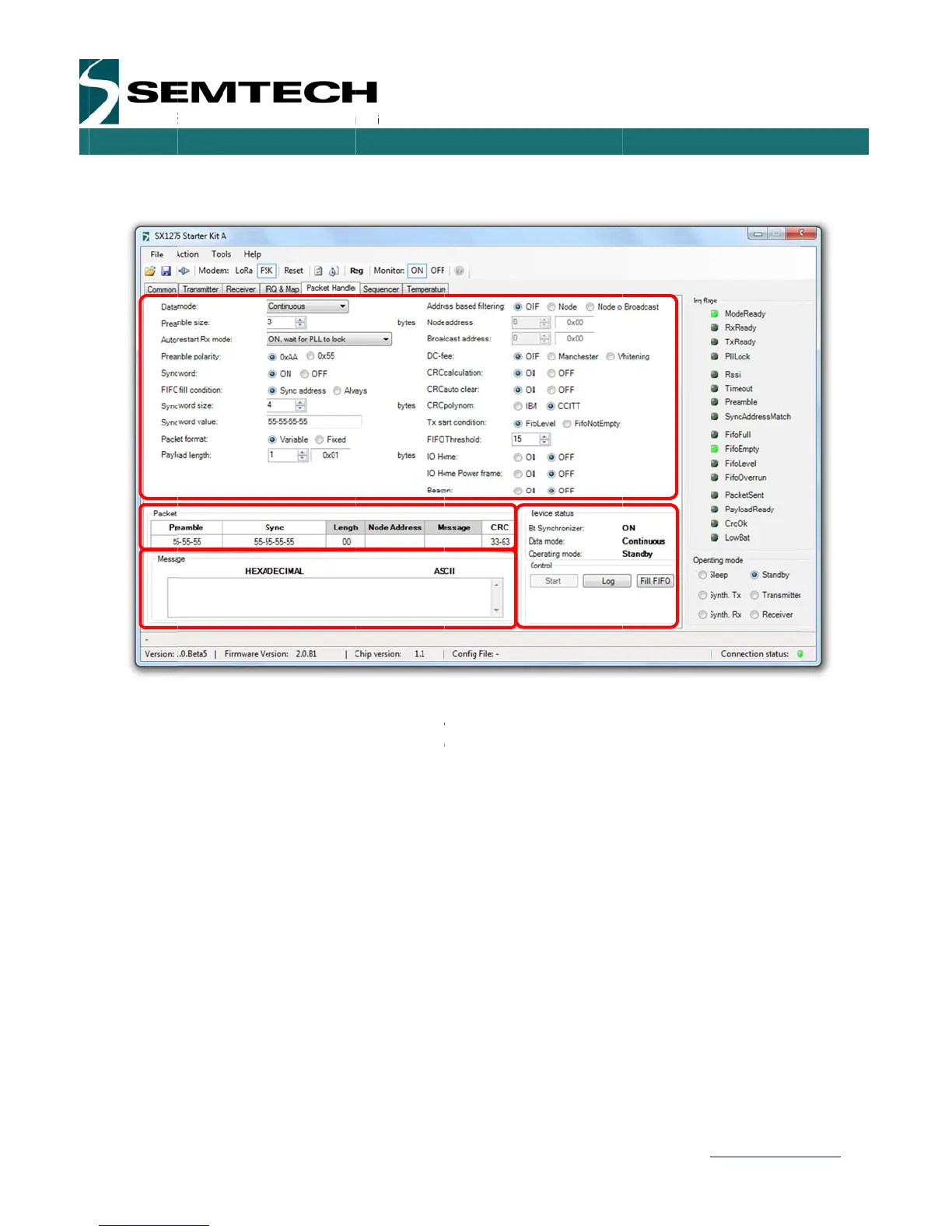
Task: Turn Sync word OFF
Action: 304,374
